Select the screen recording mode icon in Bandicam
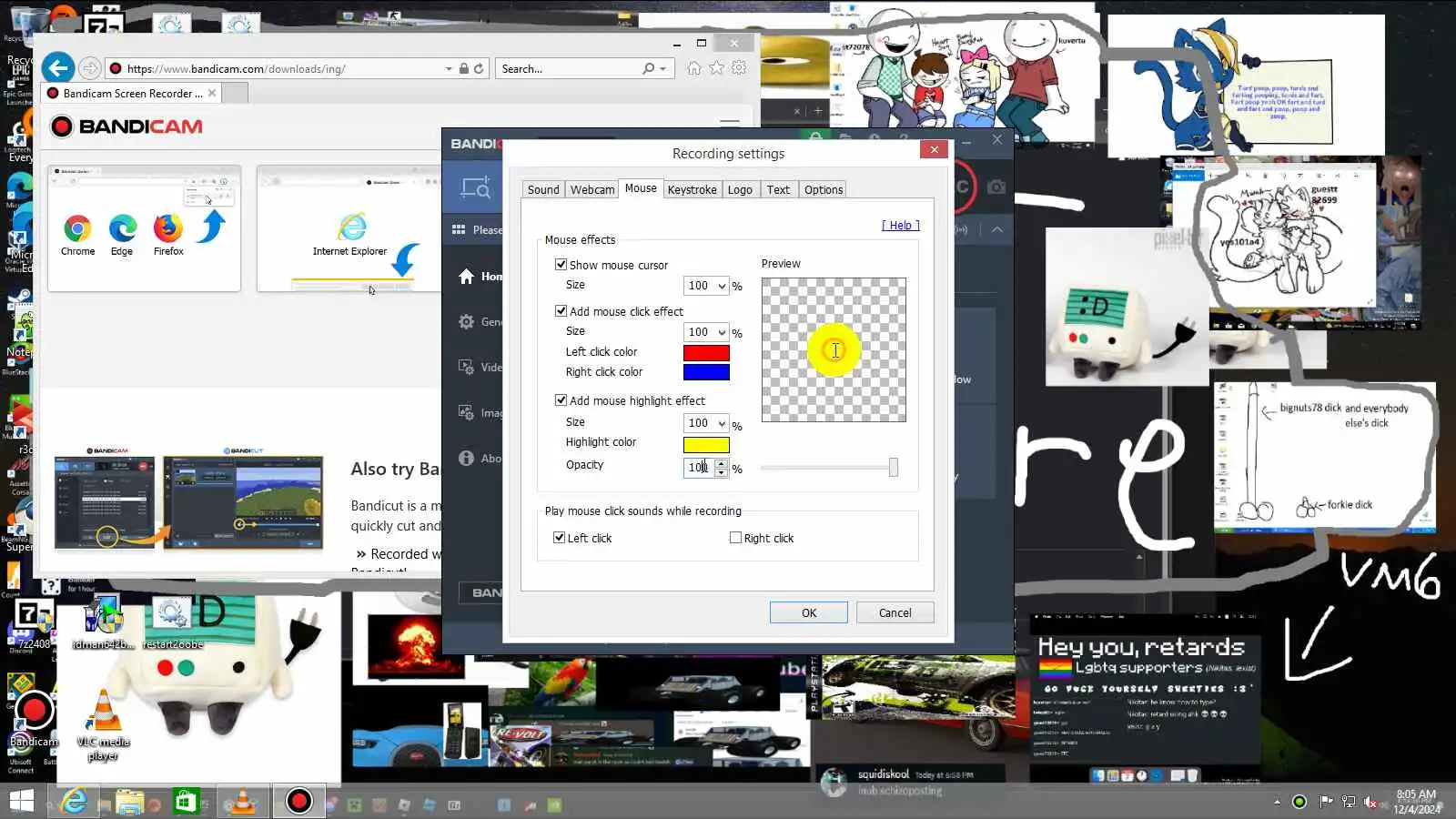The width and height of the screenshot is (1456, 819). [475, 187]
